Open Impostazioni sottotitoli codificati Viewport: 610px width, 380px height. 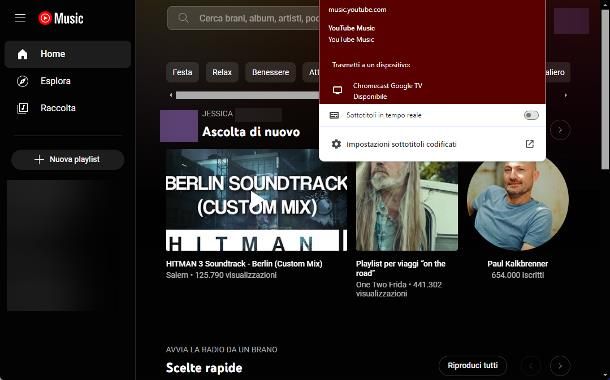(x=432, y=144)
